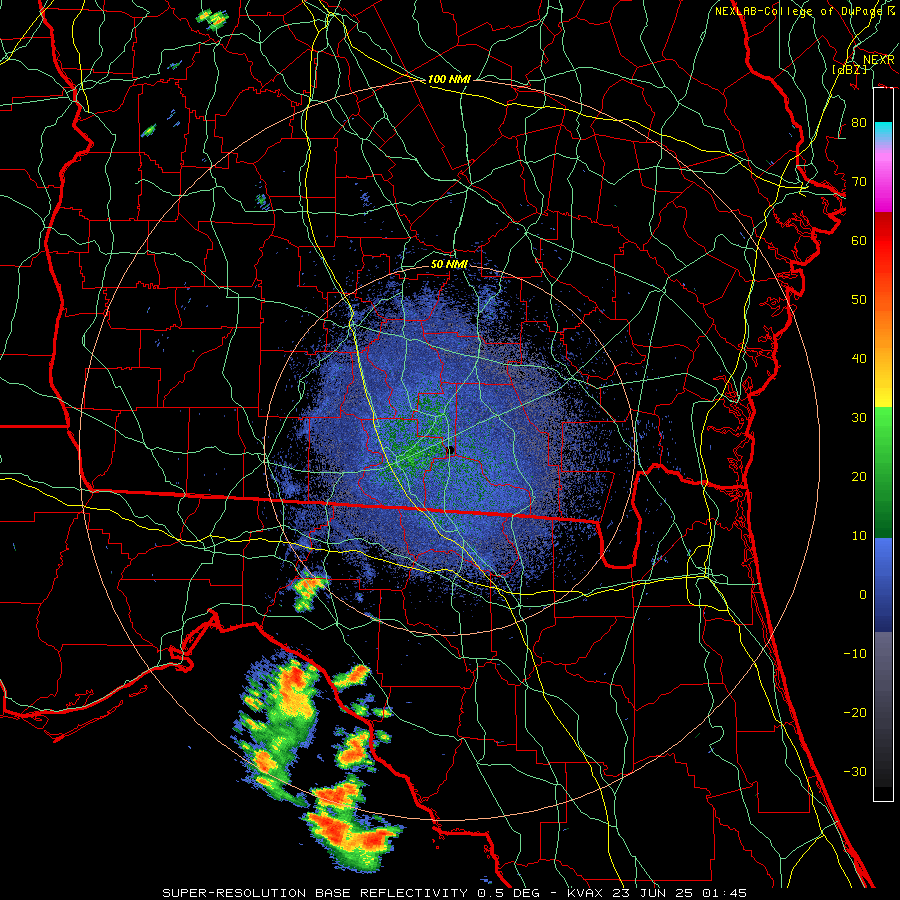900x900 pixels.
Task: Click the 30 value on the dBZ scale
Action: [x=859, y=418]
